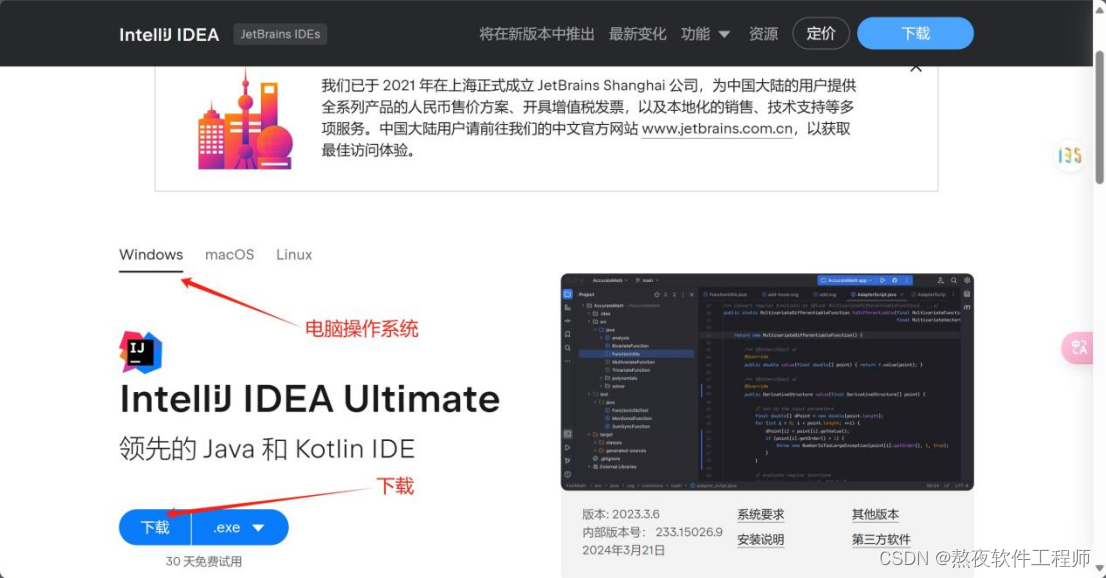This screenshot has height=578, width=1106.
Task: Select the Windows tab
Action: coord(151,255)
